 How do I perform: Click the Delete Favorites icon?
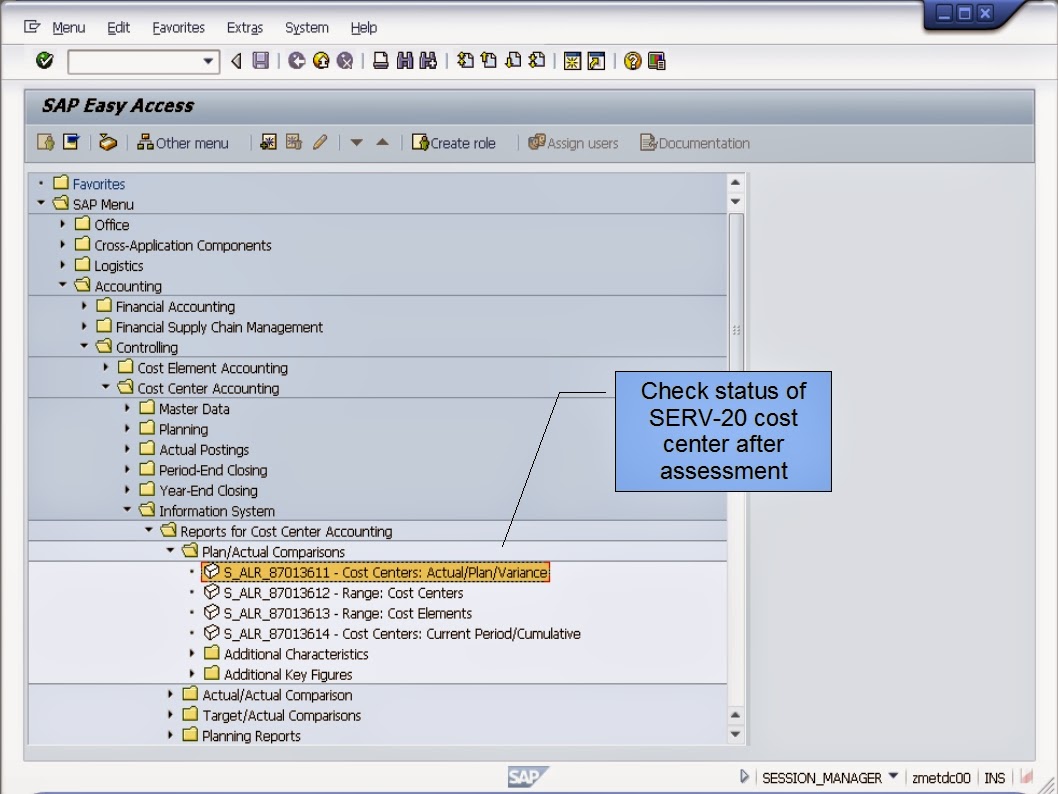tap(294, 142)
